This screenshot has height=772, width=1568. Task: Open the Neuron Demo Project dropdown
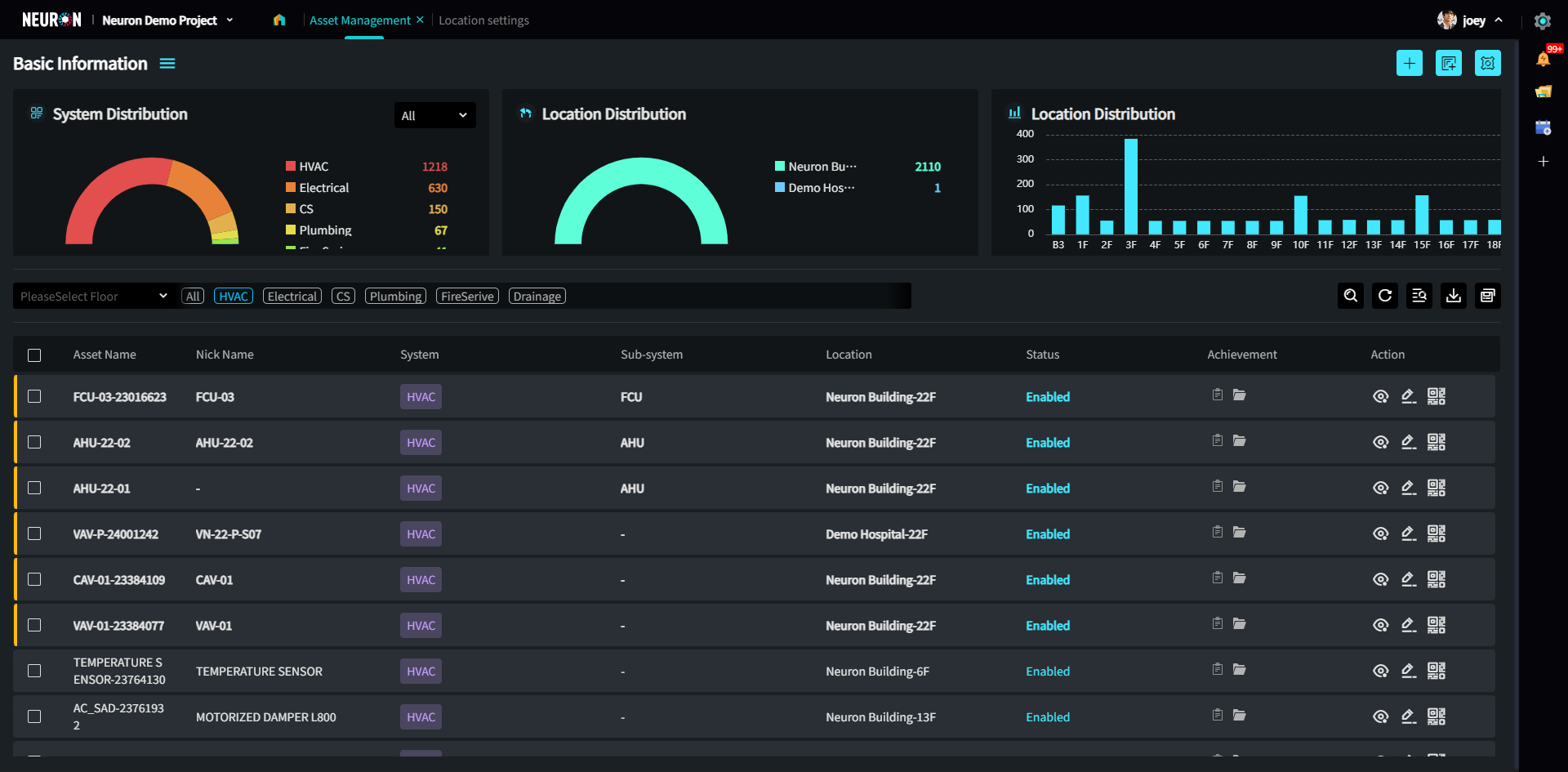coord(168,20)
